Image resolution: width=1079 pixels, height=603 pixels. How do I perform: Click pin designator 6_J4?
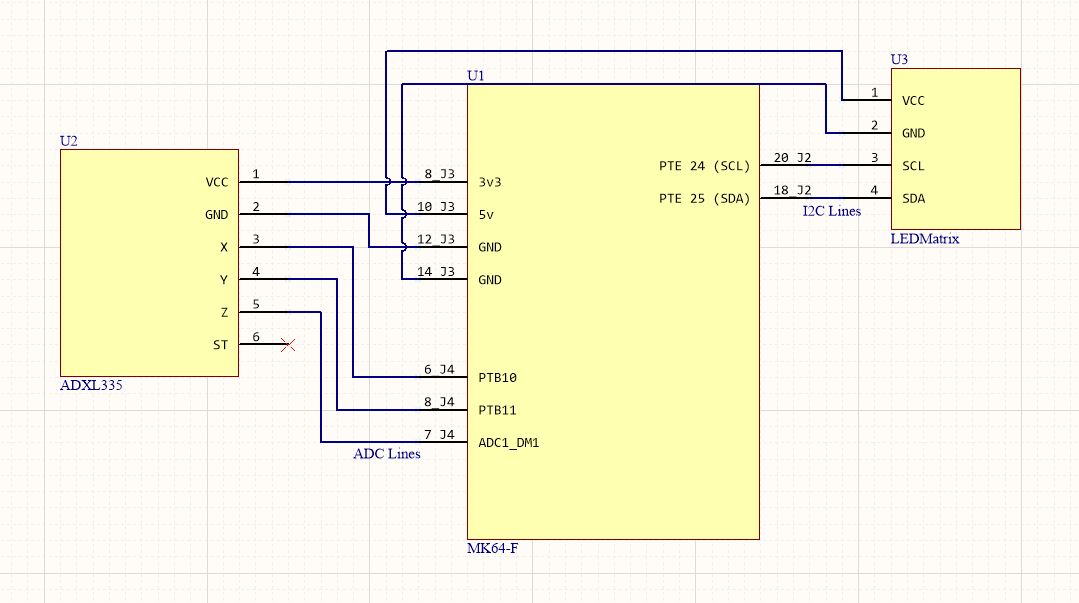439,370
